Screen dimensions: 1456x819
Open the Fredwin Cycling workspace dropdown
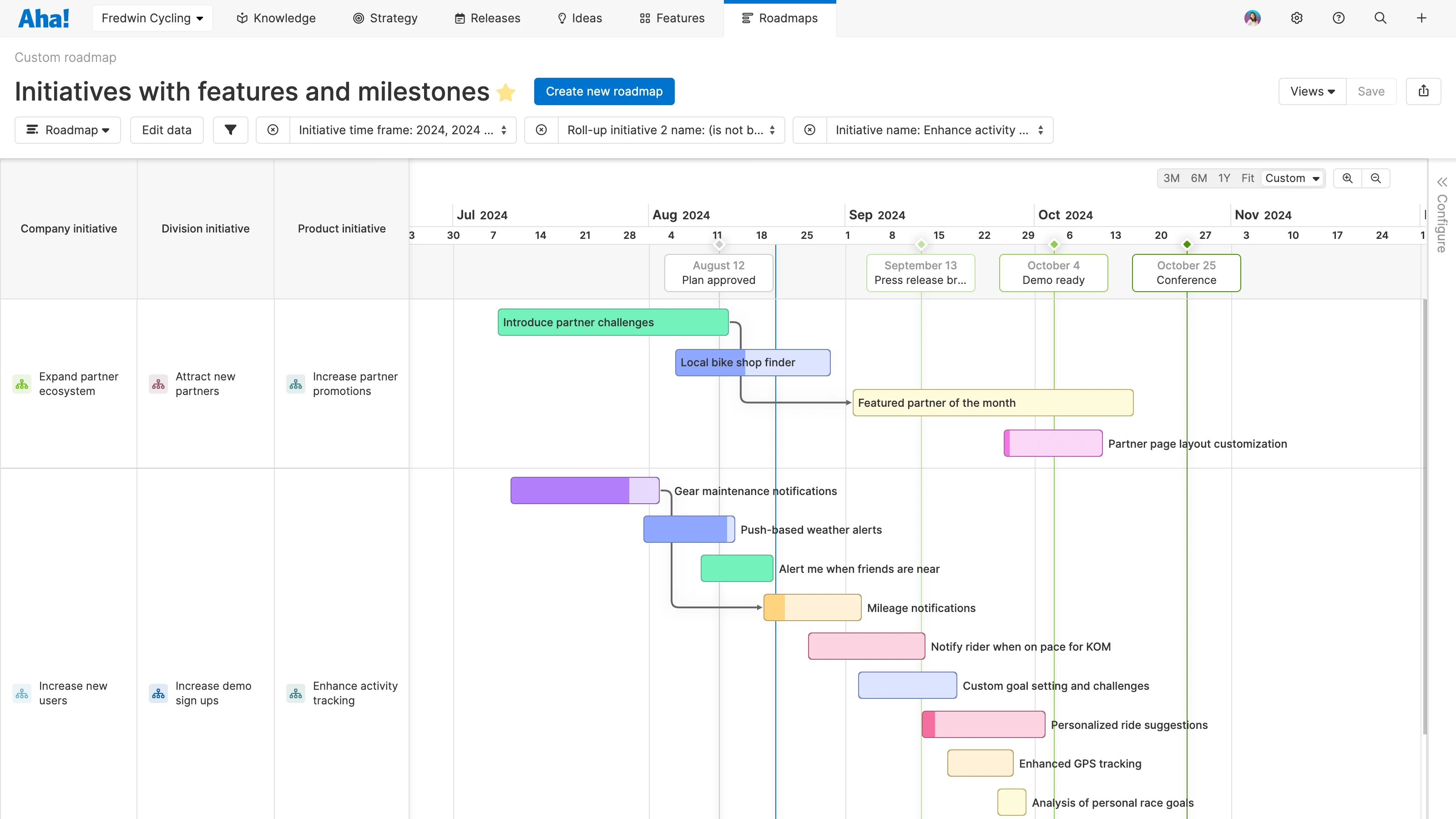[x=152, y=18]
